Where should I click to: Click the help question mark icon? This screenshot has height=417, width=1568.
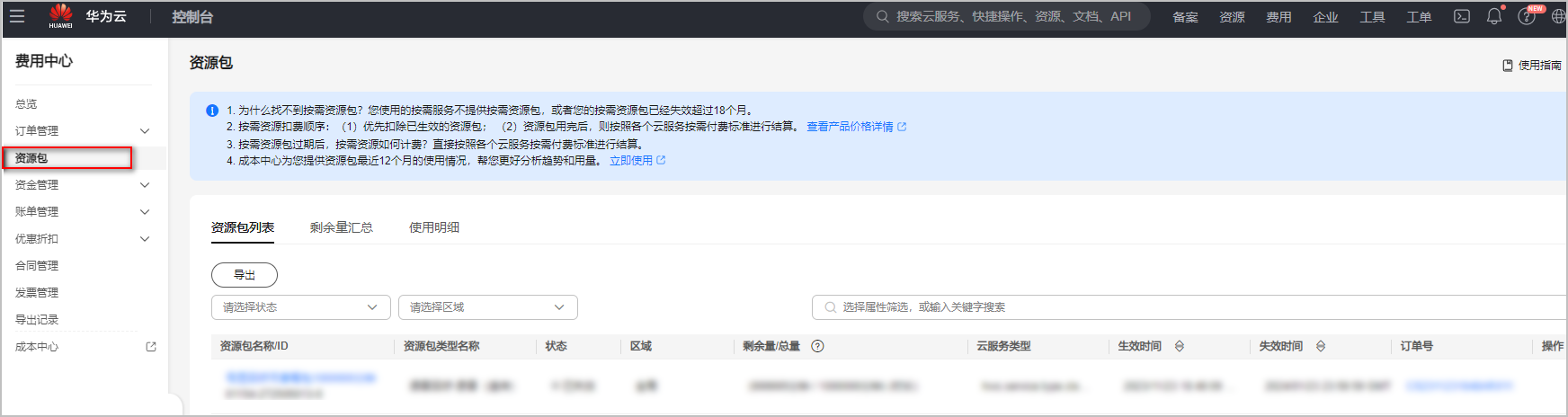pos(1526,17)
